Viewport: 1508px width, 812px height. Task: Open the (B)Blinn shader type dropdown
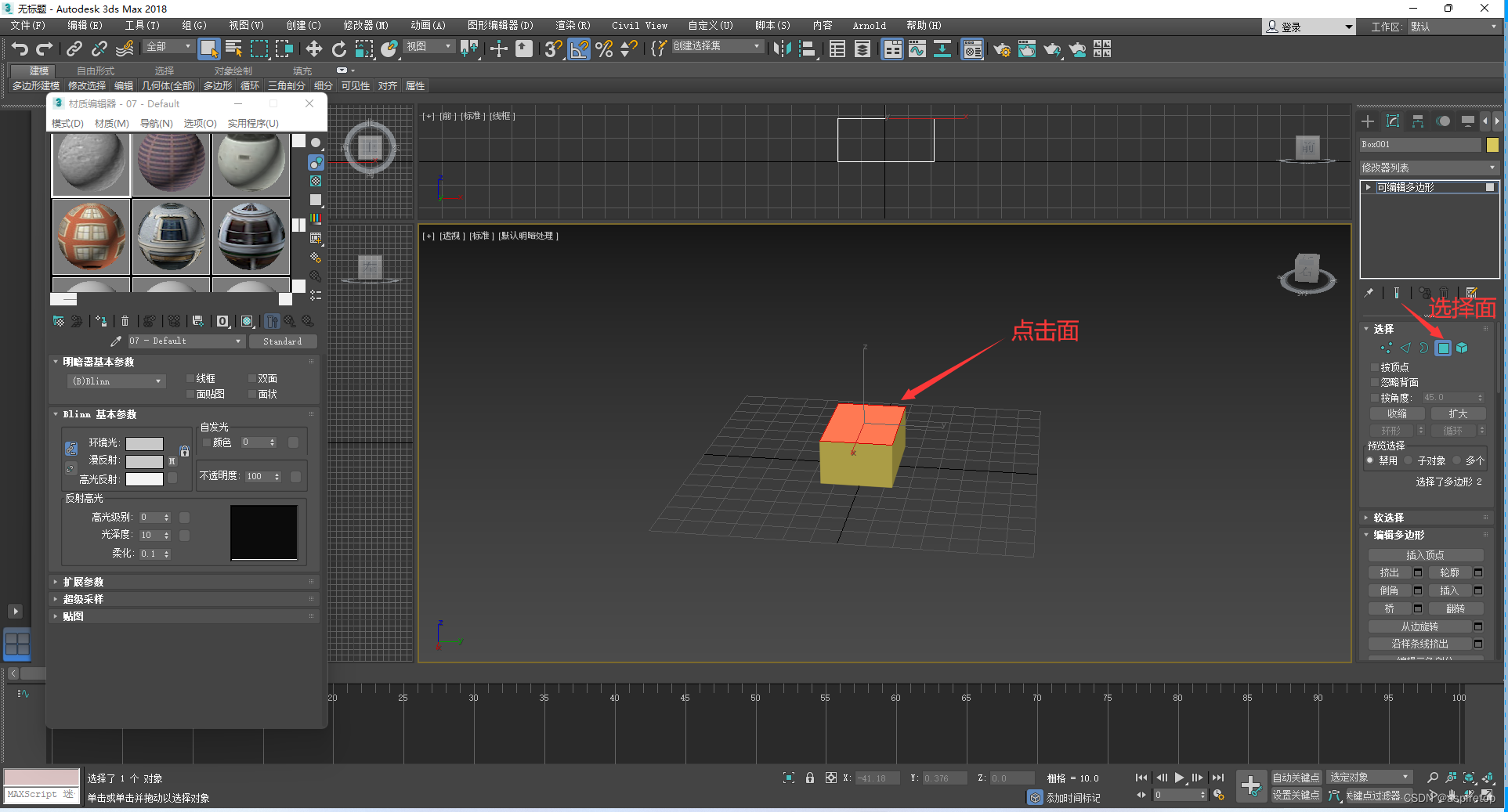click(x=116, y=381)
